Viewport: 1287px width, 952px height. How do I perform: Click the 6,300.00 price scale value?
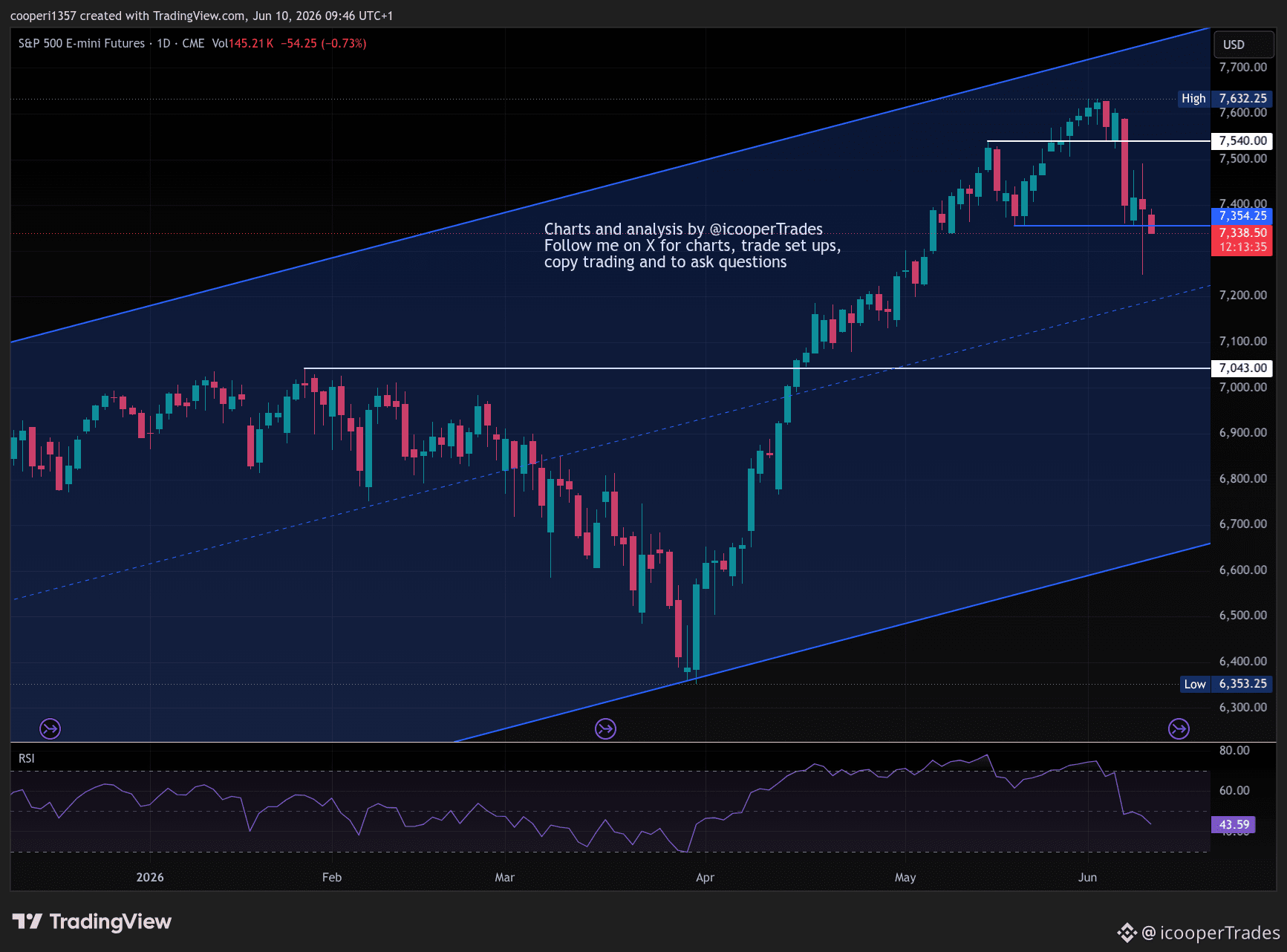pos(1243,707)
